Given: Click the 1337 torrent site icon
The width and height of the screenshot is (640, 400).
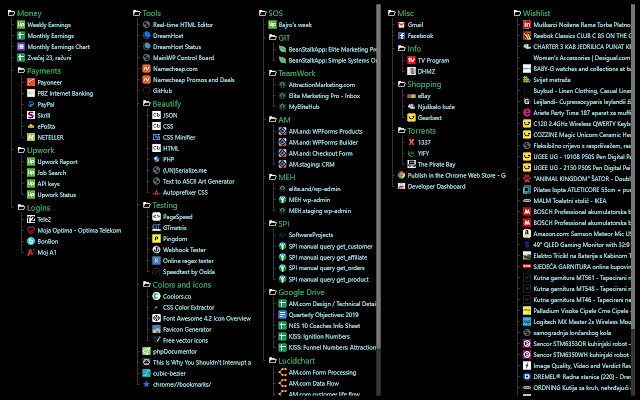Looking at the screenshot, I should (411, 142).
